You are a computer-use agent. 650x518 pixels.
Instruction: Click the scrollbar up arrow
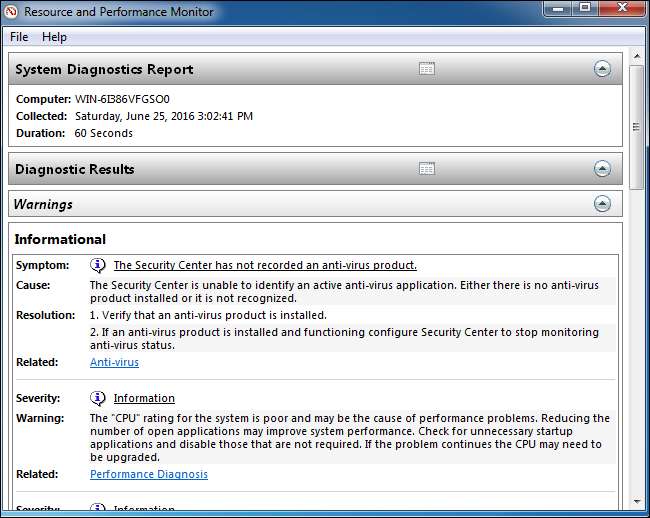637,56
